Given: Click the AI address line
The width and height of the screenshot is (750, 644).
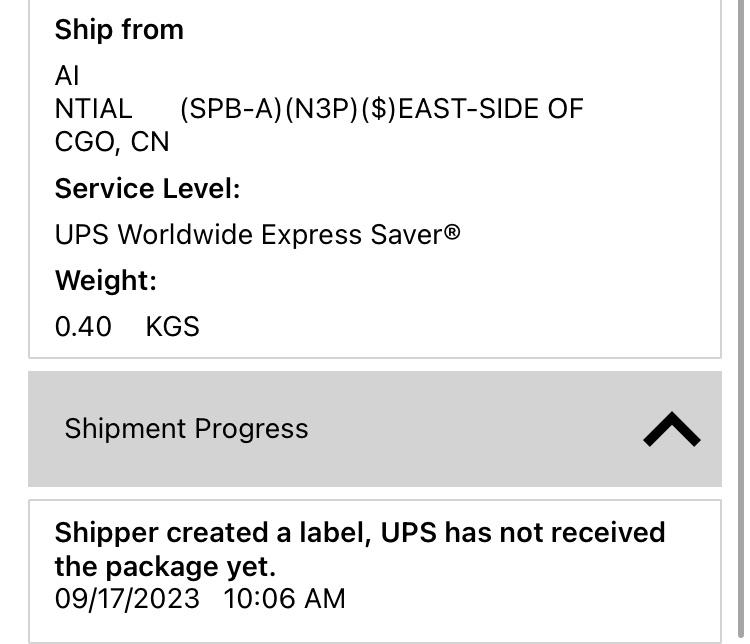Looking at the screenshot, I should 67,76.
